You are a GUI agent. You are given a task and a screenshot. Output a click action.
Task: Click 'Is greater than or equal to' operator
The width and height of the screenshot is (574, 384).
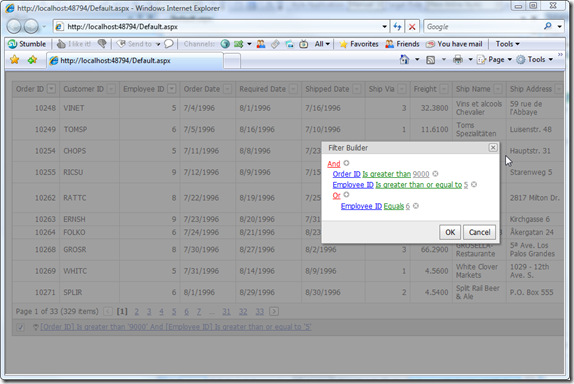419,185
